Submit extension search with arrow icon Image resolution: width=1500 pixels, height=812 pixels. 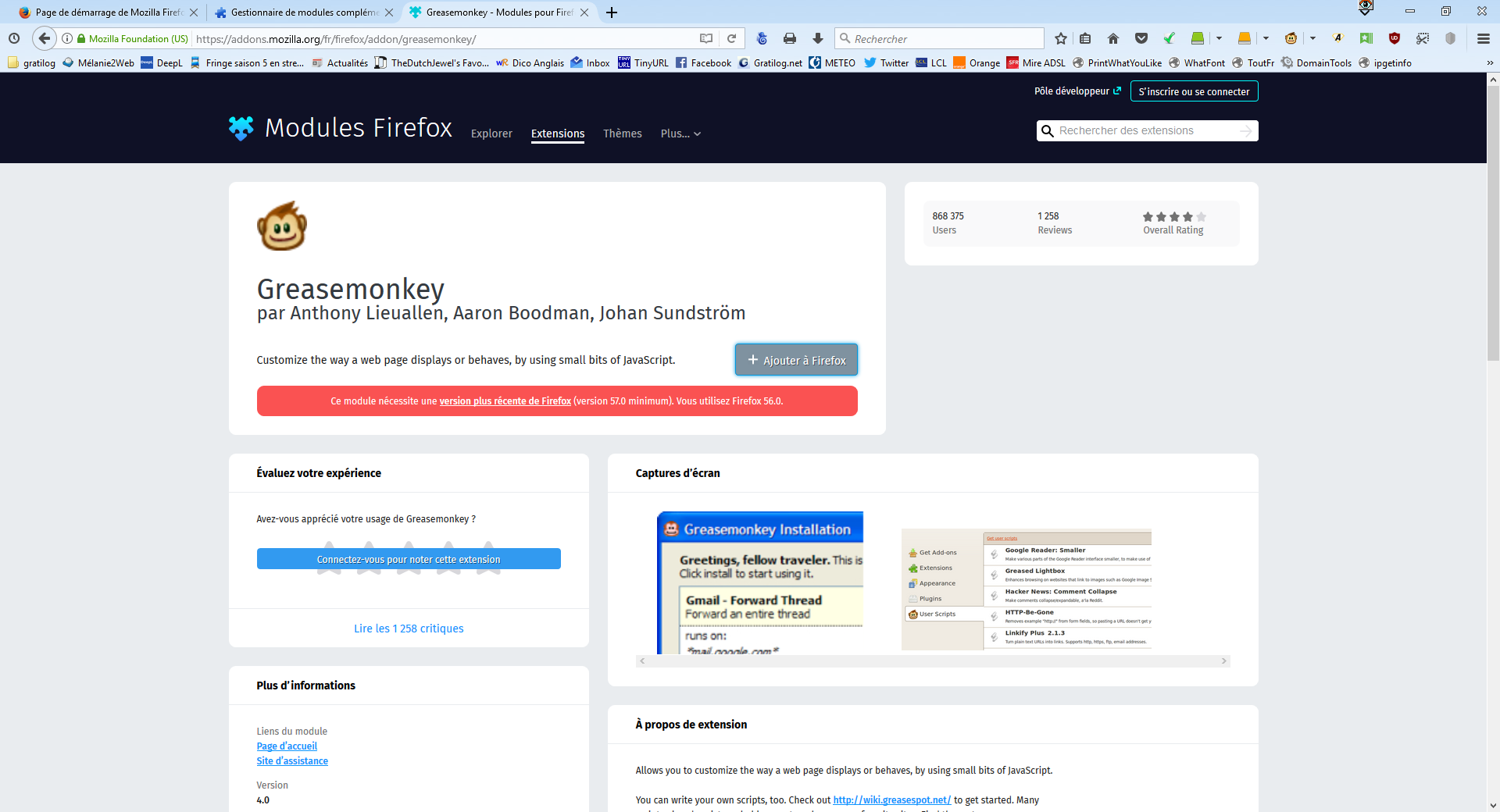tap(1245, 131)
